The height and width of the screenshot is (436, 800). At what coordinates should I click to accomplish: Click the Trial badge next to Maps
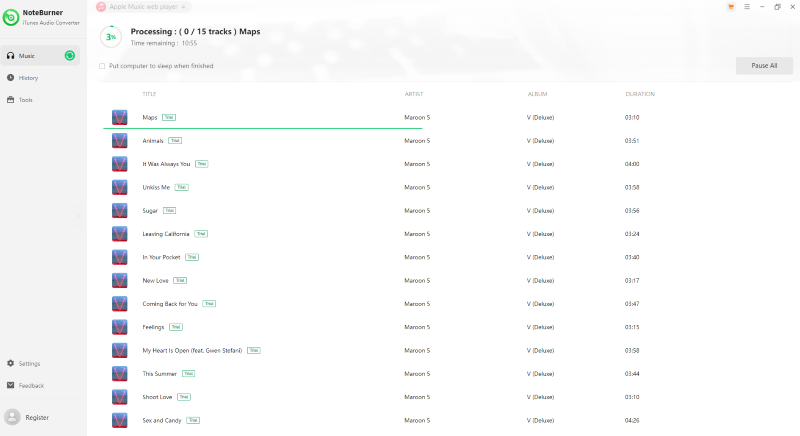point(169,117)
